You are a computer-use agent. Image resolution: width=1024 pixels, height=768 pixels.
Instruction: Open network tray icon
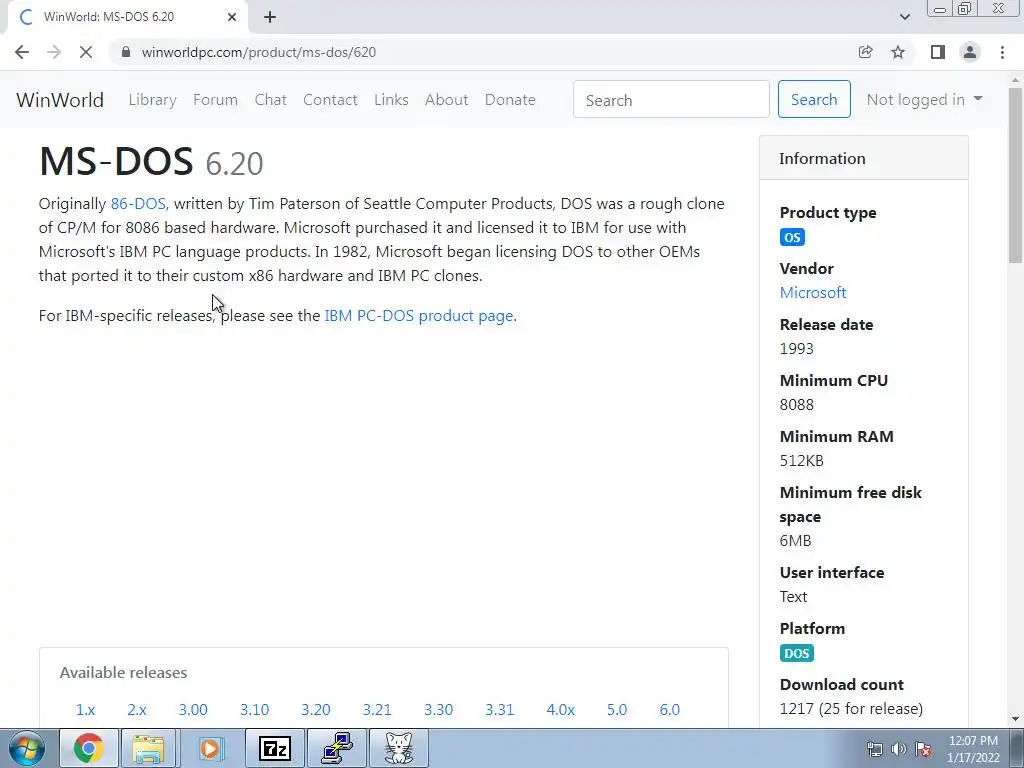[x=874, y=749]
